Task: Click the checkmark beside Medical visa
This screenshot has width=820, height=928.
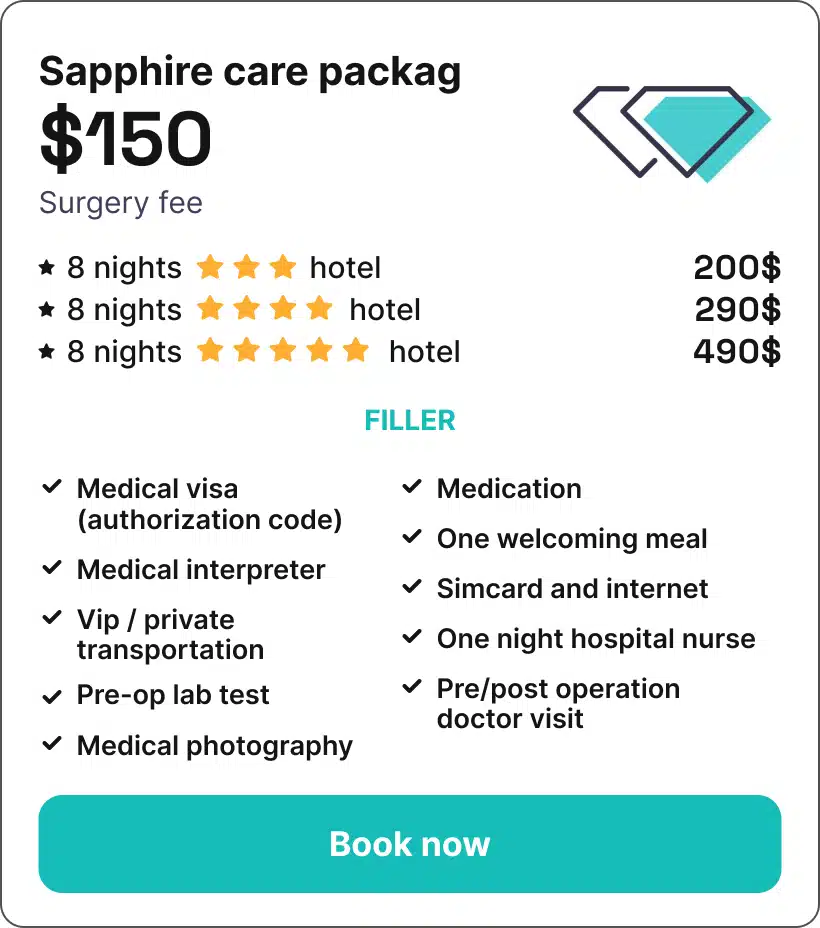Action: [52, 487]
